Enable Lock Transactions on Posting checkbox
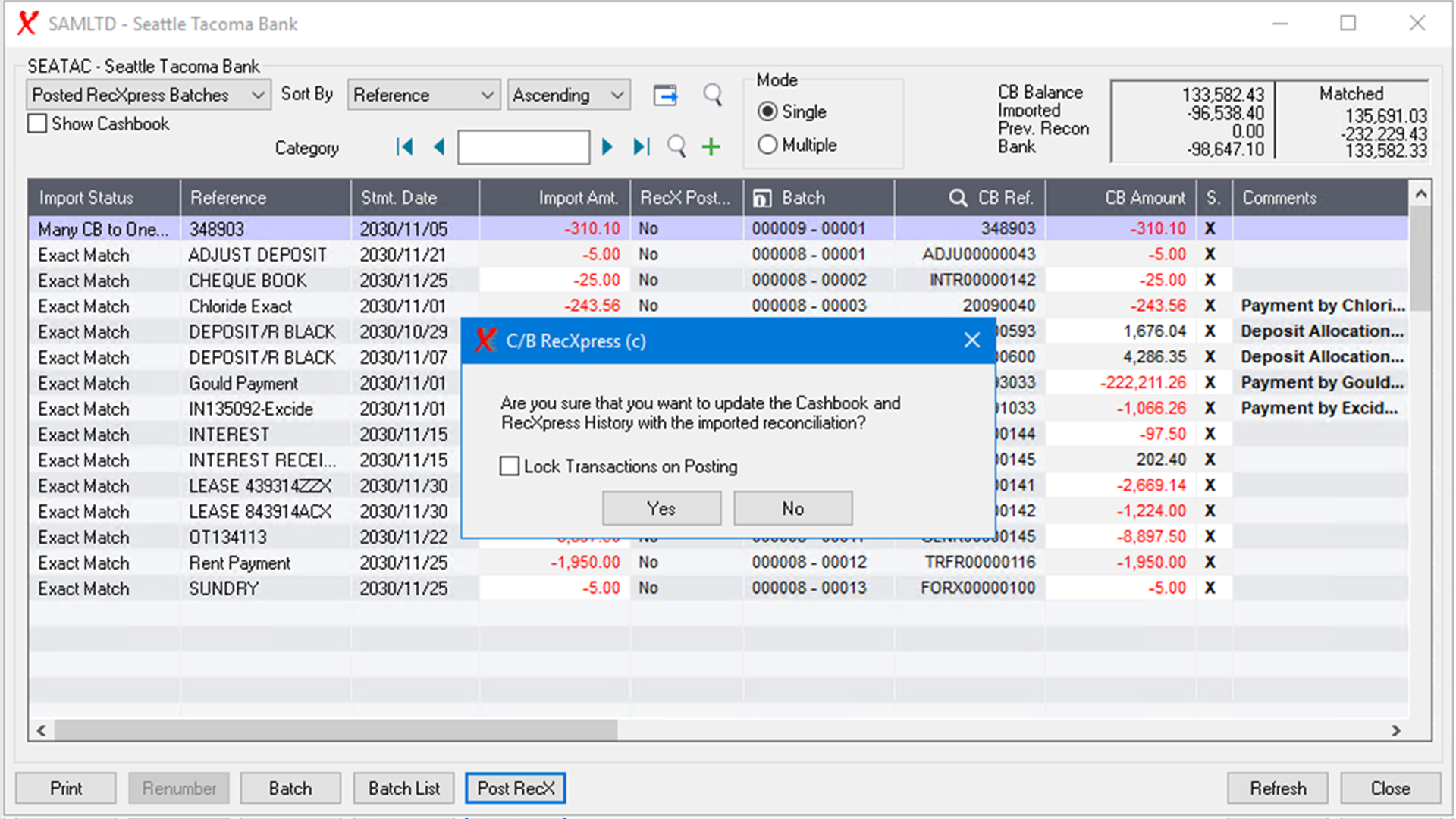 click(510, 466)
